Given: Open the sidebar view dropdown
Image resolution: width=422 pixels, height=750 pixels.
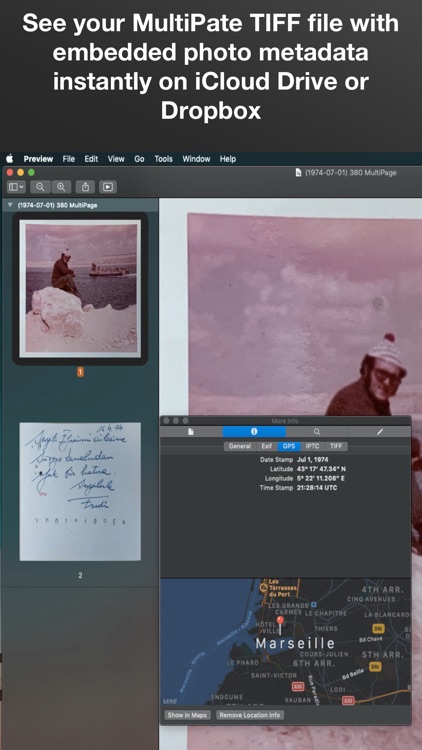Looking at the screenshot, I should pos(16,187).
